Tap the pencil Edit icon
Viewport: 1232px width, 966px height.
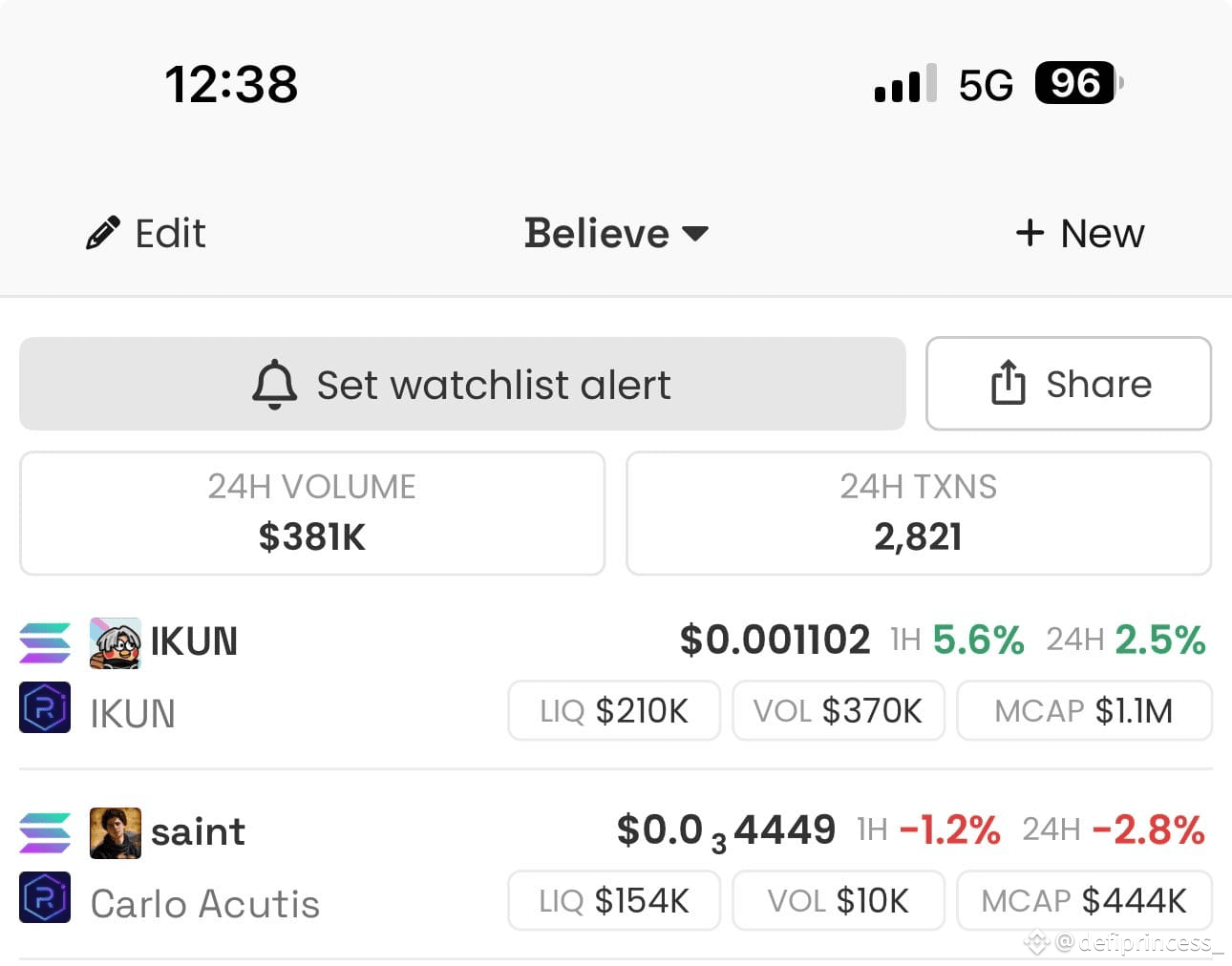pyautogui.click(x=102, y=233)
